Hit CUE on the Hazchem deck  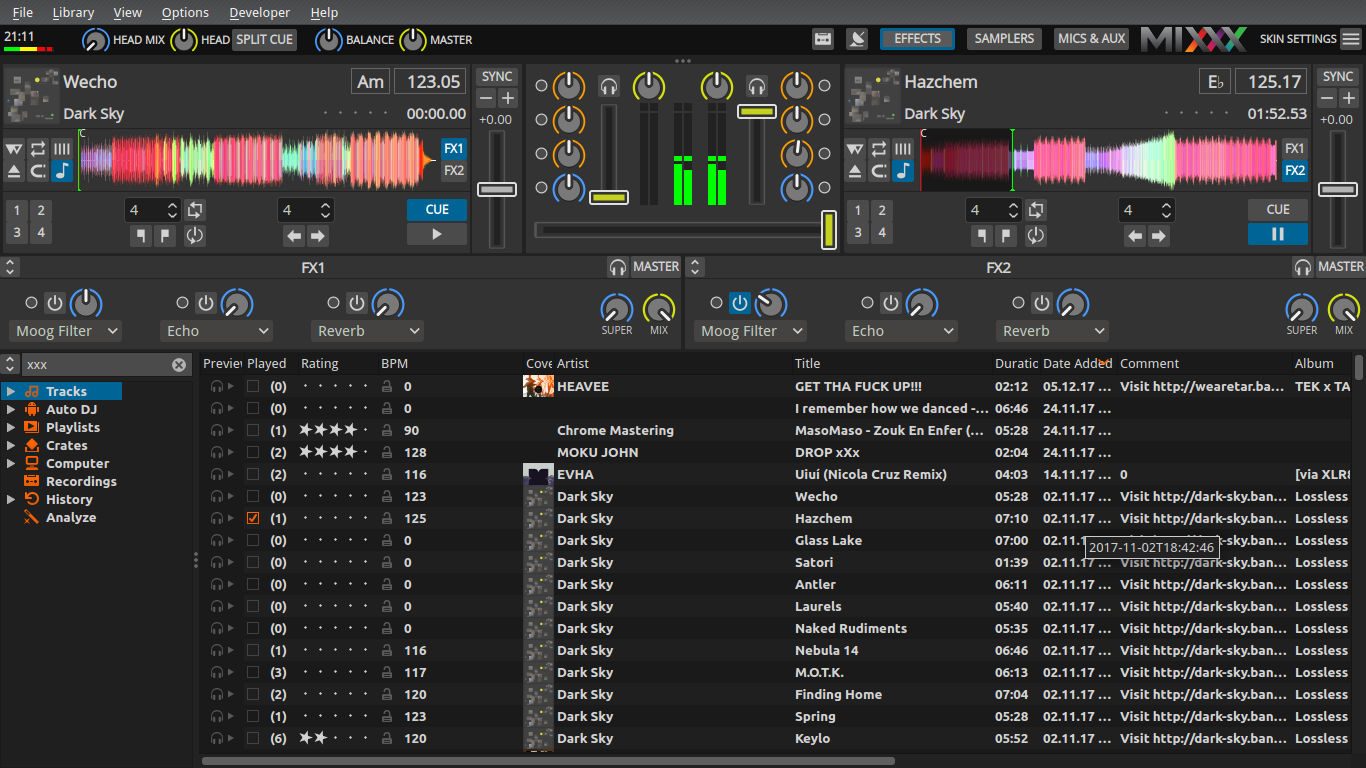(1278, 210)
